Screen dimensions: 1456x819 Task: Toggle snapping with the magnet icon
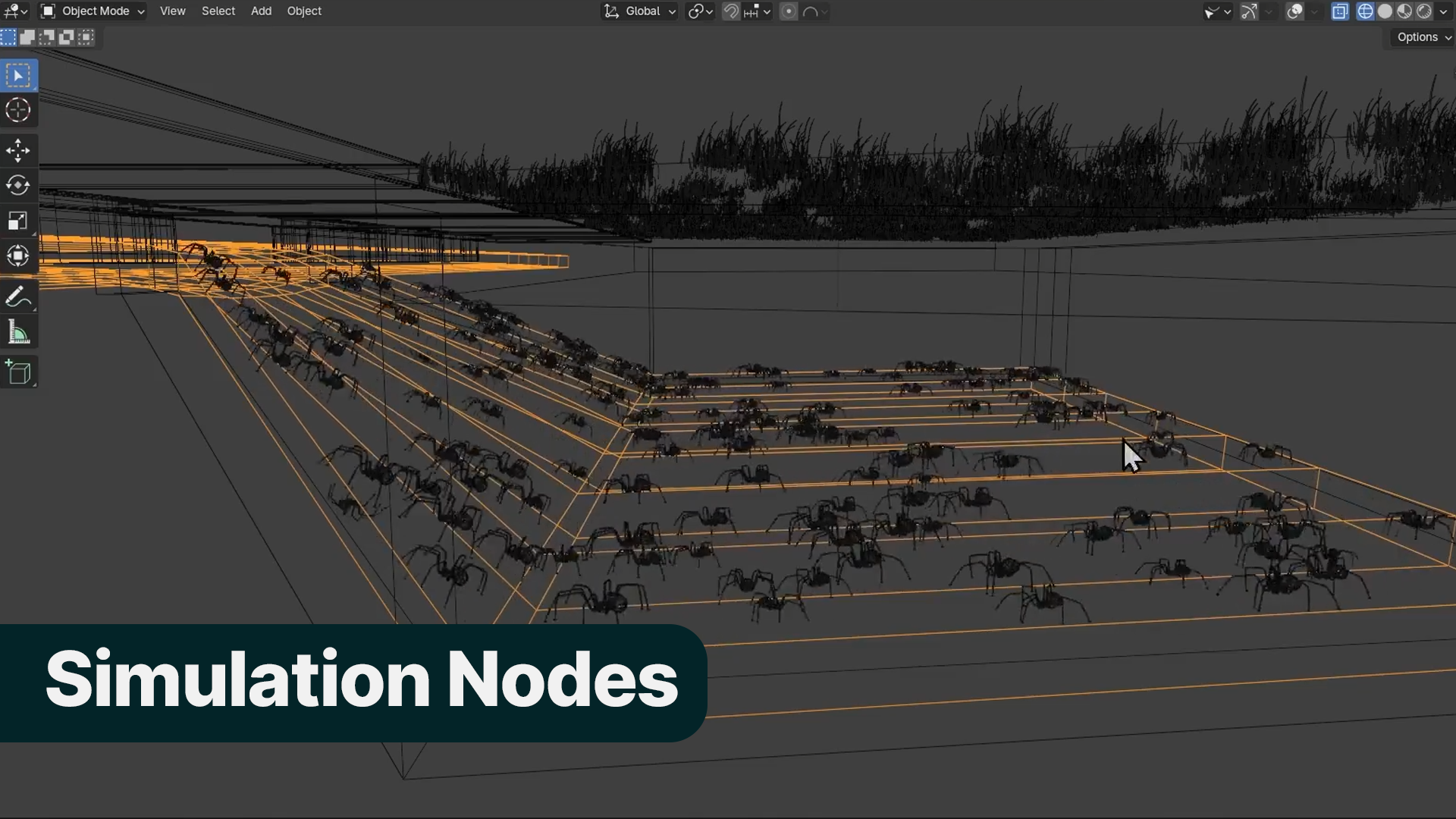tap(731, 11)
